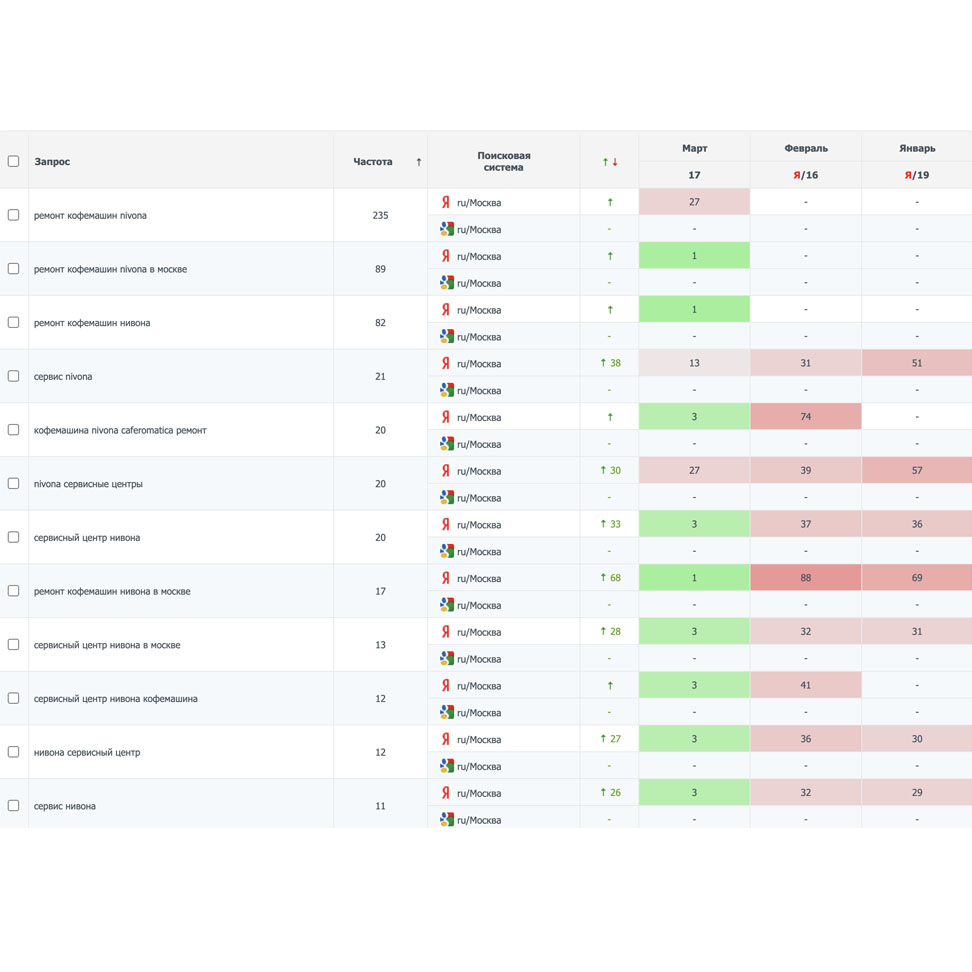Click the February position "41" cell

[x=806, y=685]
